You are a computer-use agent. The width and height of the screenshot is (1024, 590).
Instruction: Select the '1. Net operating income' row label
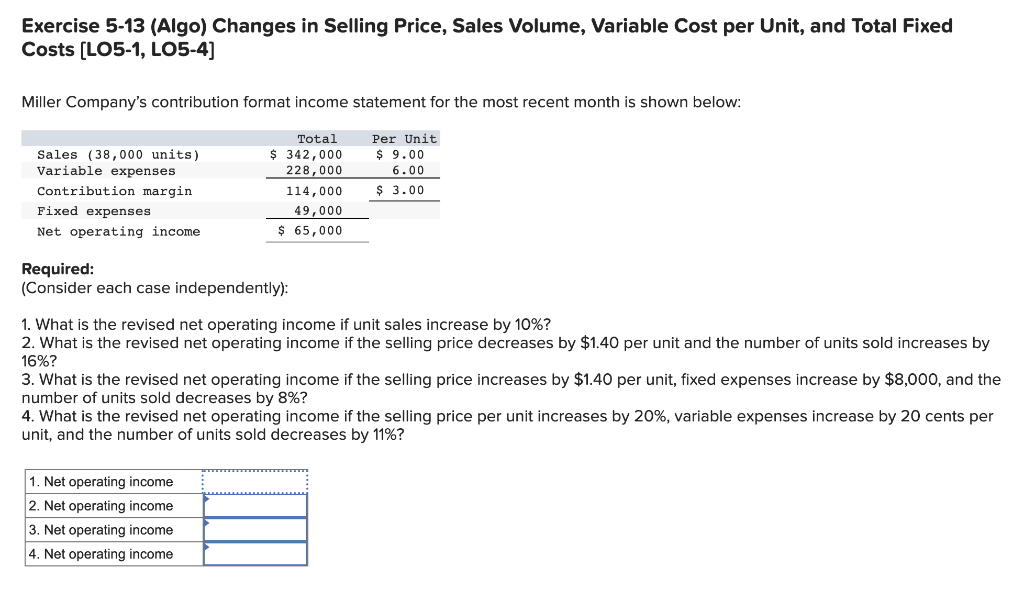click(105, 481)
